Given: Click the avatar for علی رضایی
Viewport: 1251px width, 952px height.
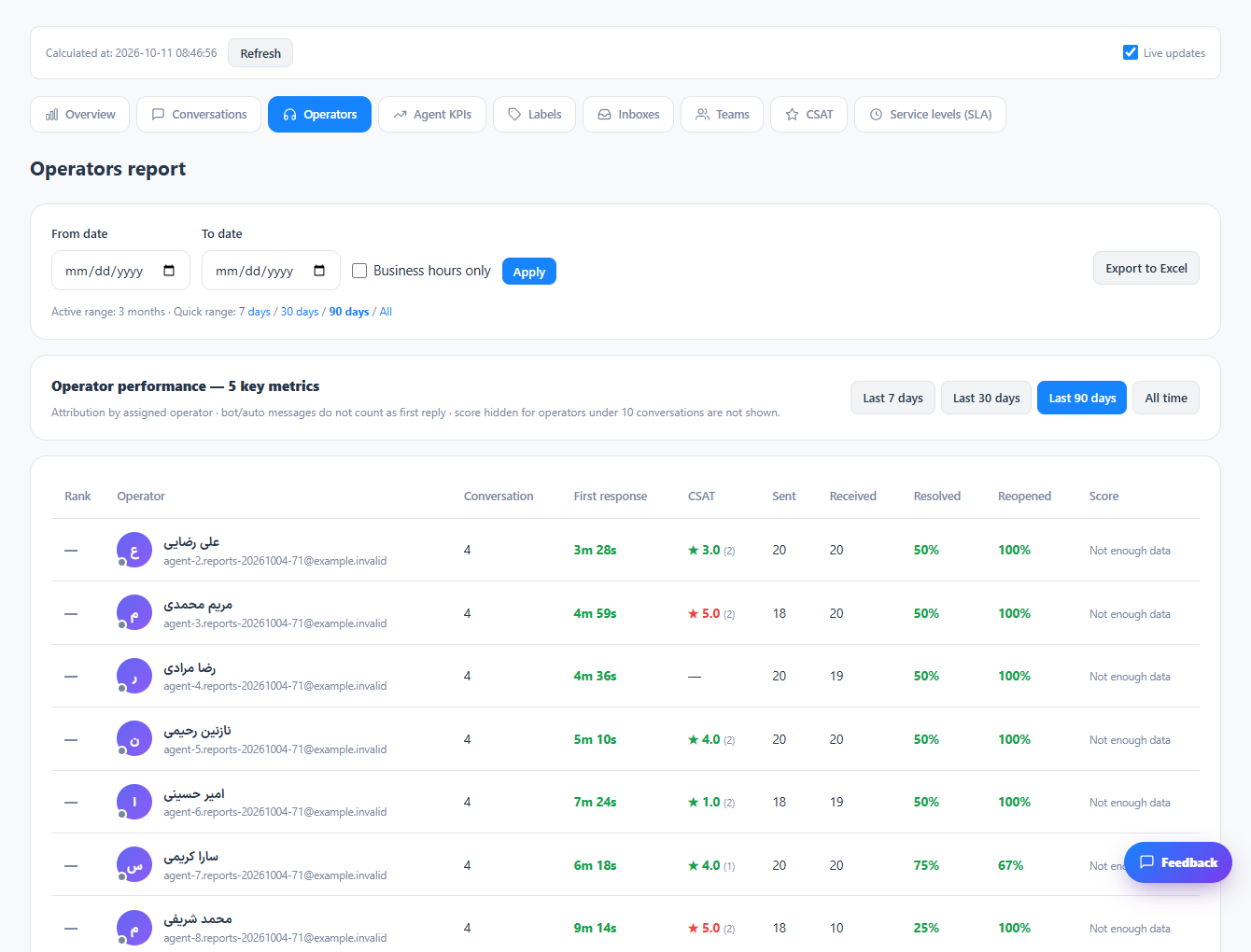Looking at the screenshot, I should click(x=134, y=551).
